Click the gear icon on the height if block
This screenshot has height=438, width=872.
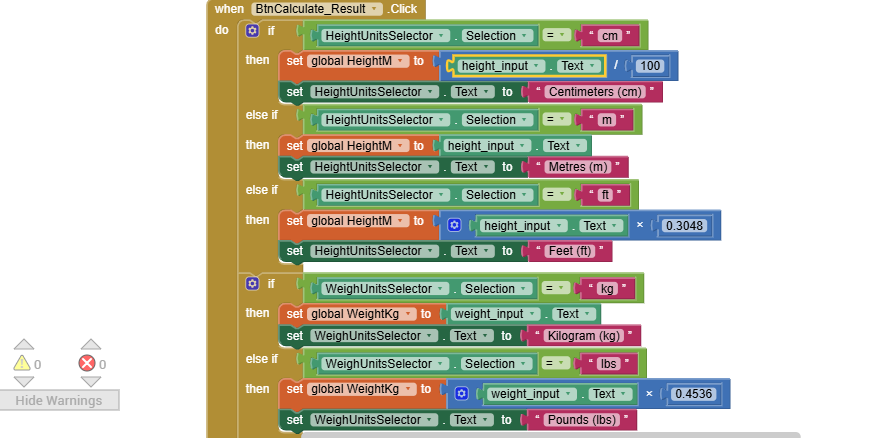coord(252,31)
